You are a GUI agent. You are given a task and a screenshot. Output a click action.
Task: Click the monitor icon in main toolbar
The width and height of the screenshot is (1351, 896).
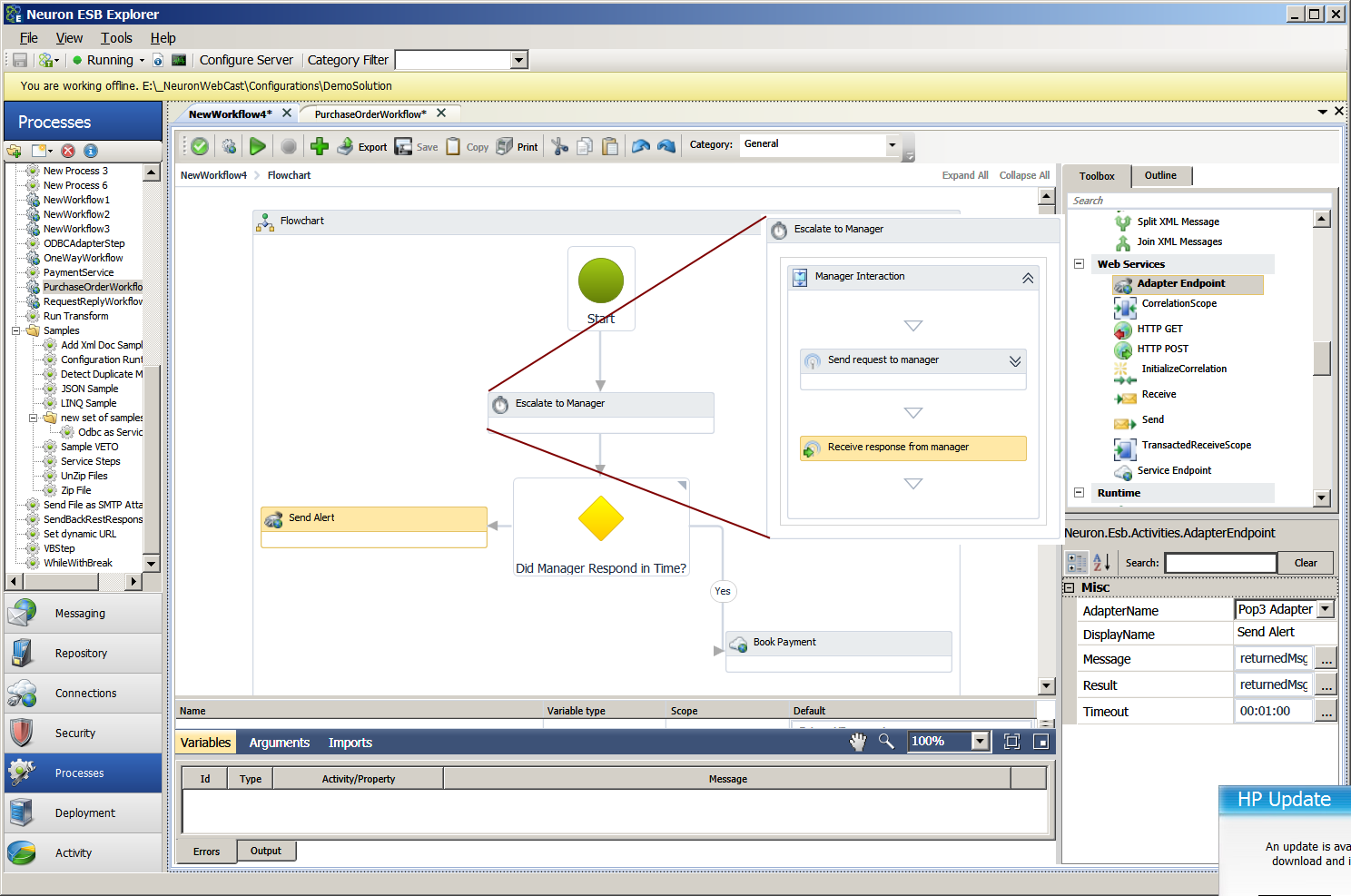click(179, 60)
